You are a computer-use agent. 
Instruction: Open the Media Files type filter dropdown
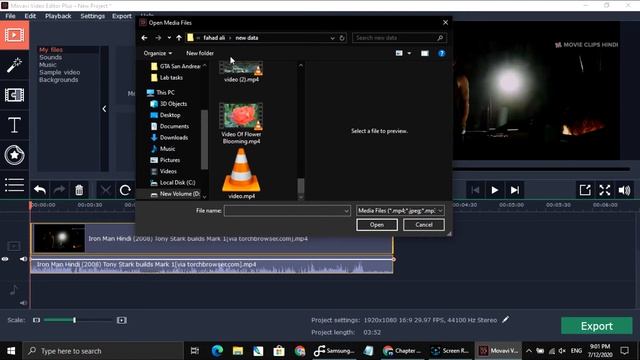coord(400,211)
